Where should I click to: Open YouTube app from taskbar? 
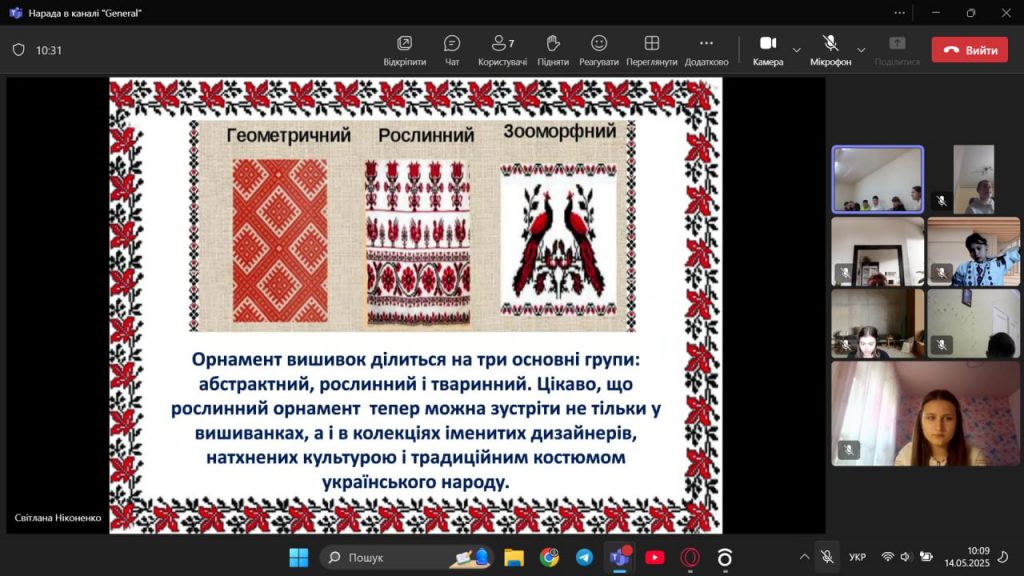point(654,557)
